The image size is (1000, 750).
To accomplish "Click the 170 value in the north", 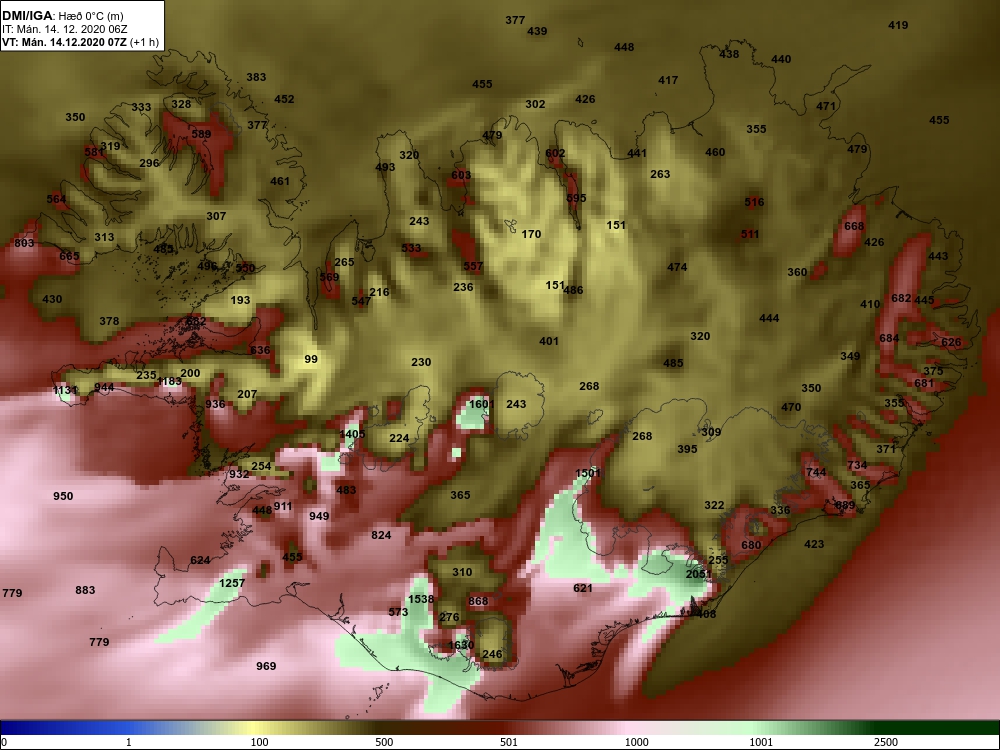I will point(531,234).
